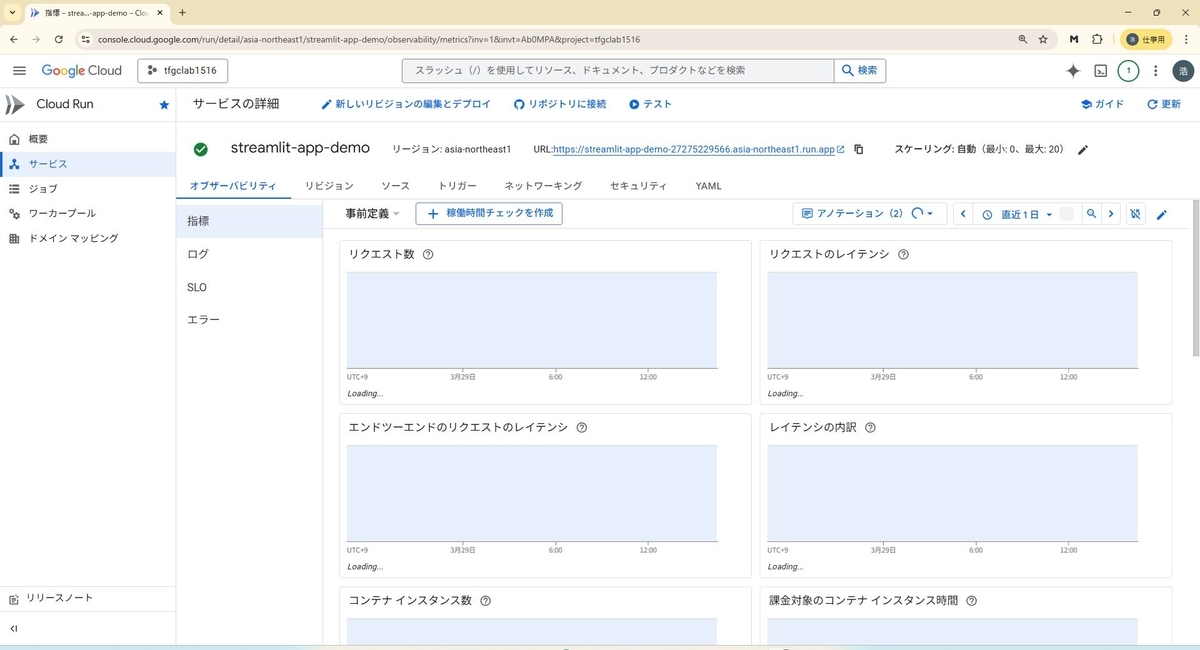
Task: Click the Cloud Run product header
Action: click(x=65, y=104)
